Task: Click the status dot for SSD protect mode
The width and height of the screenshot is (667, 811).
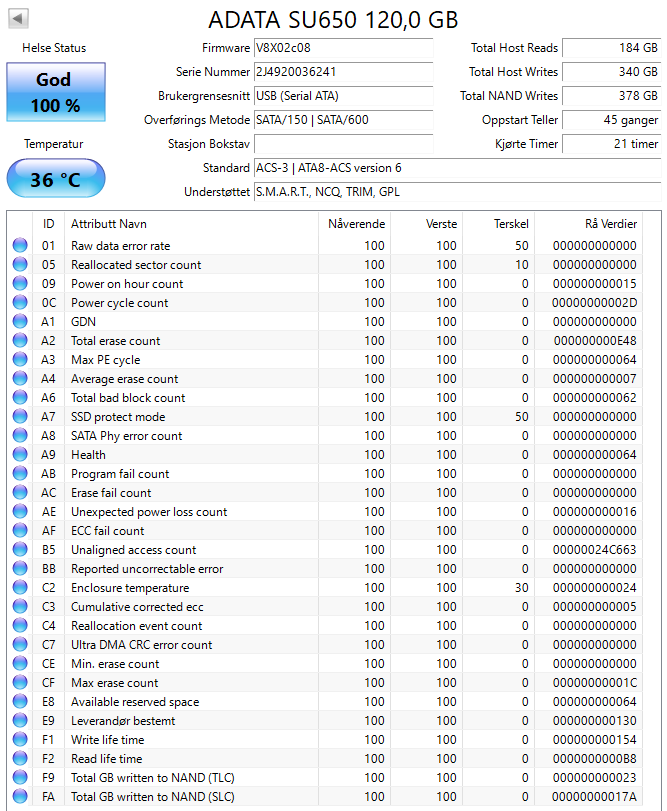Action: [20, 416]
